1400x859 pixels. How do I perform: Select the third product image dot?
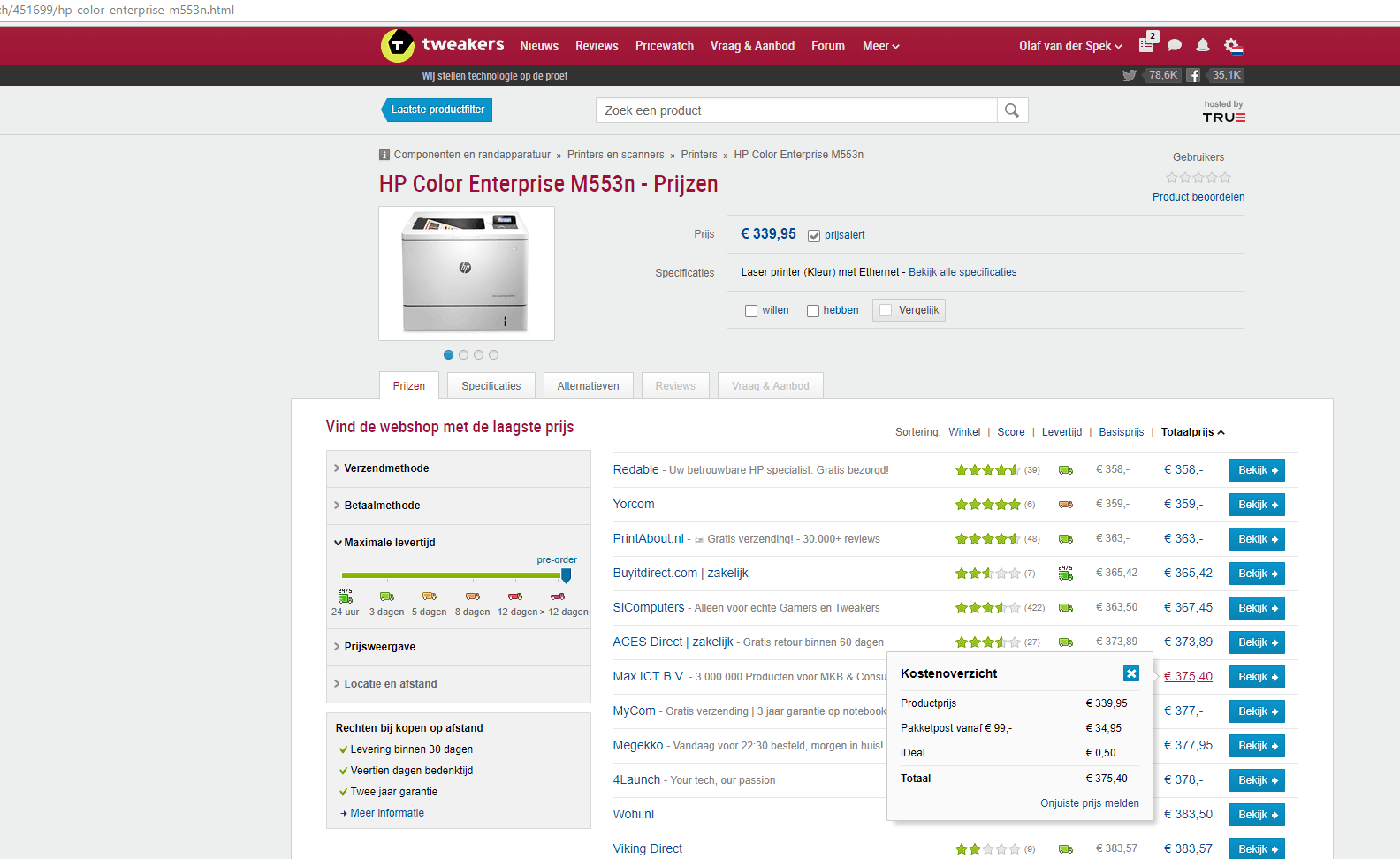click(x=478, y=355)
